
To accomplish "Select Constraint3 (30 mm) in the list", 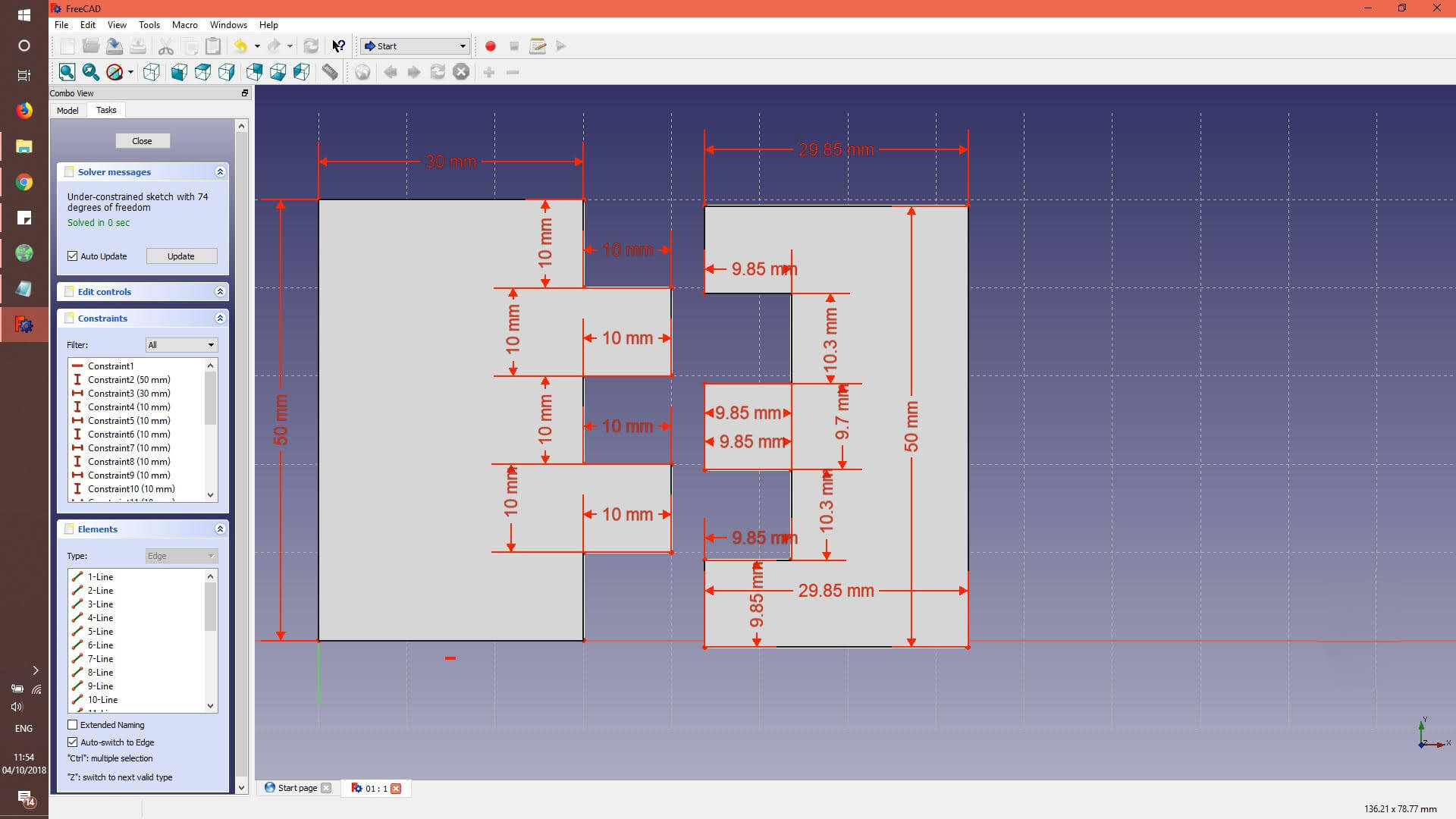I will tap(129, 394).
